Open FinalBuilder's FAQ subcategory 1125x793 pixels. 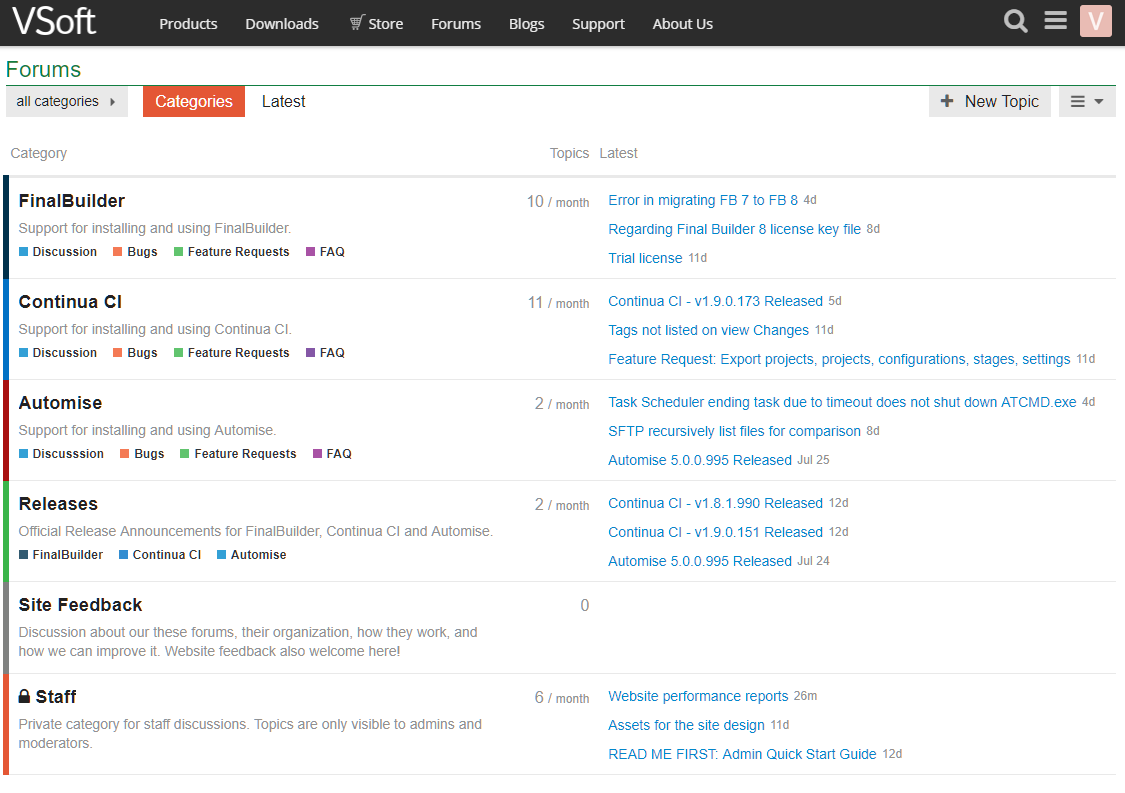pos(325,252)
